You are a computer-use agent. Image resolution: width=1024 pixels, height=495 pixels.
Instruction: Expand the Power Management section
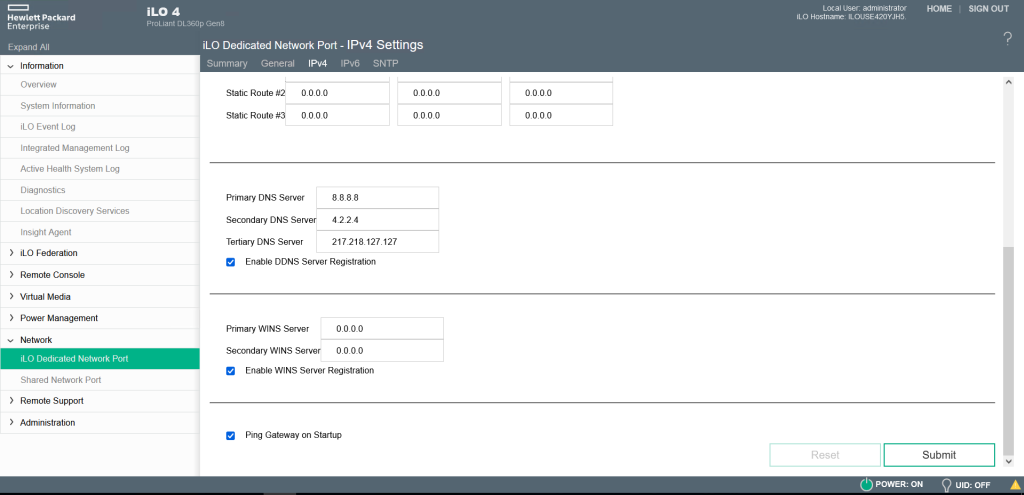tap(10, 318)
